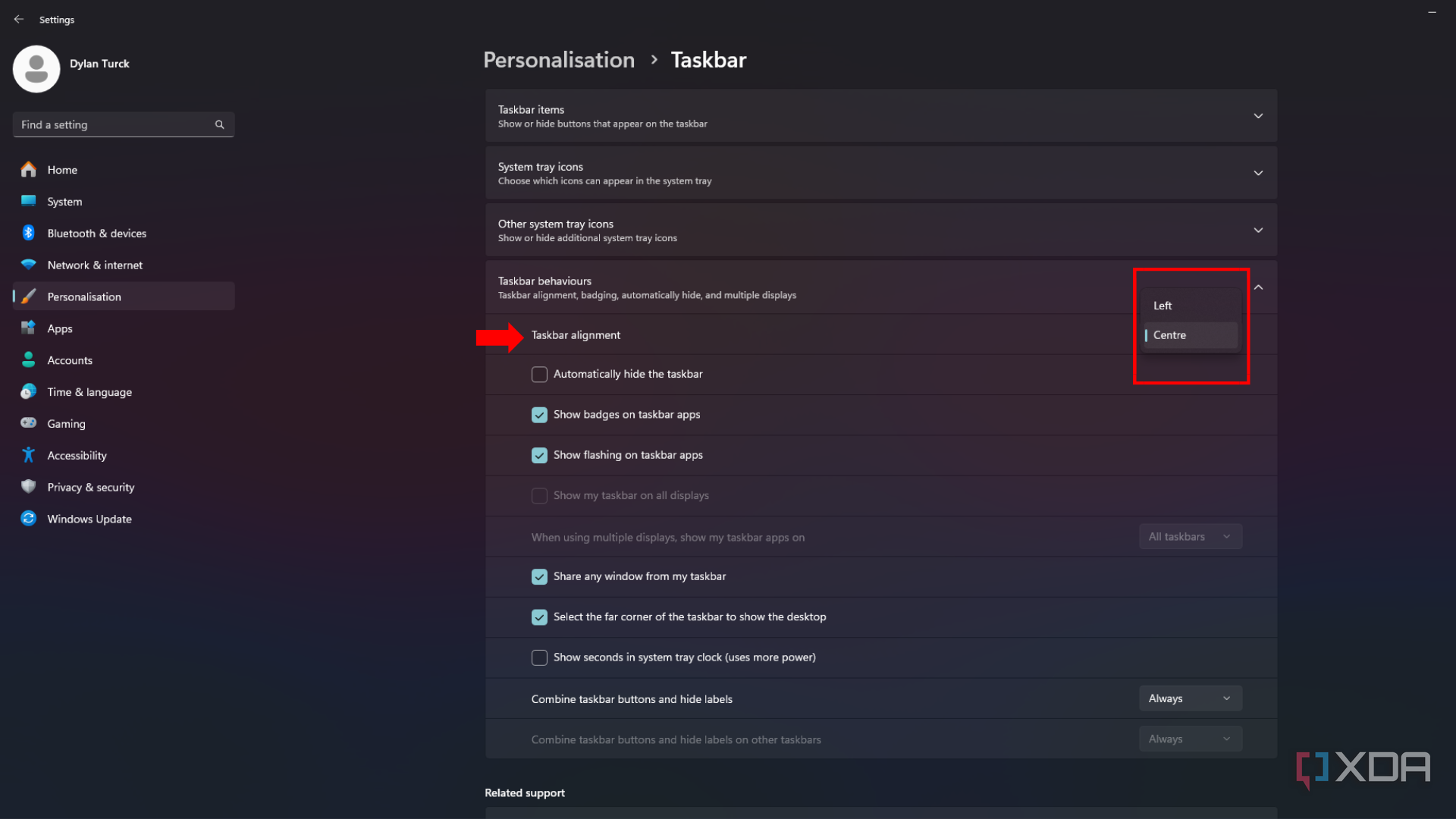This screenshot has width=1456, height=819.
Task: Click the Home sidebar entry
Action: (62, 170)
